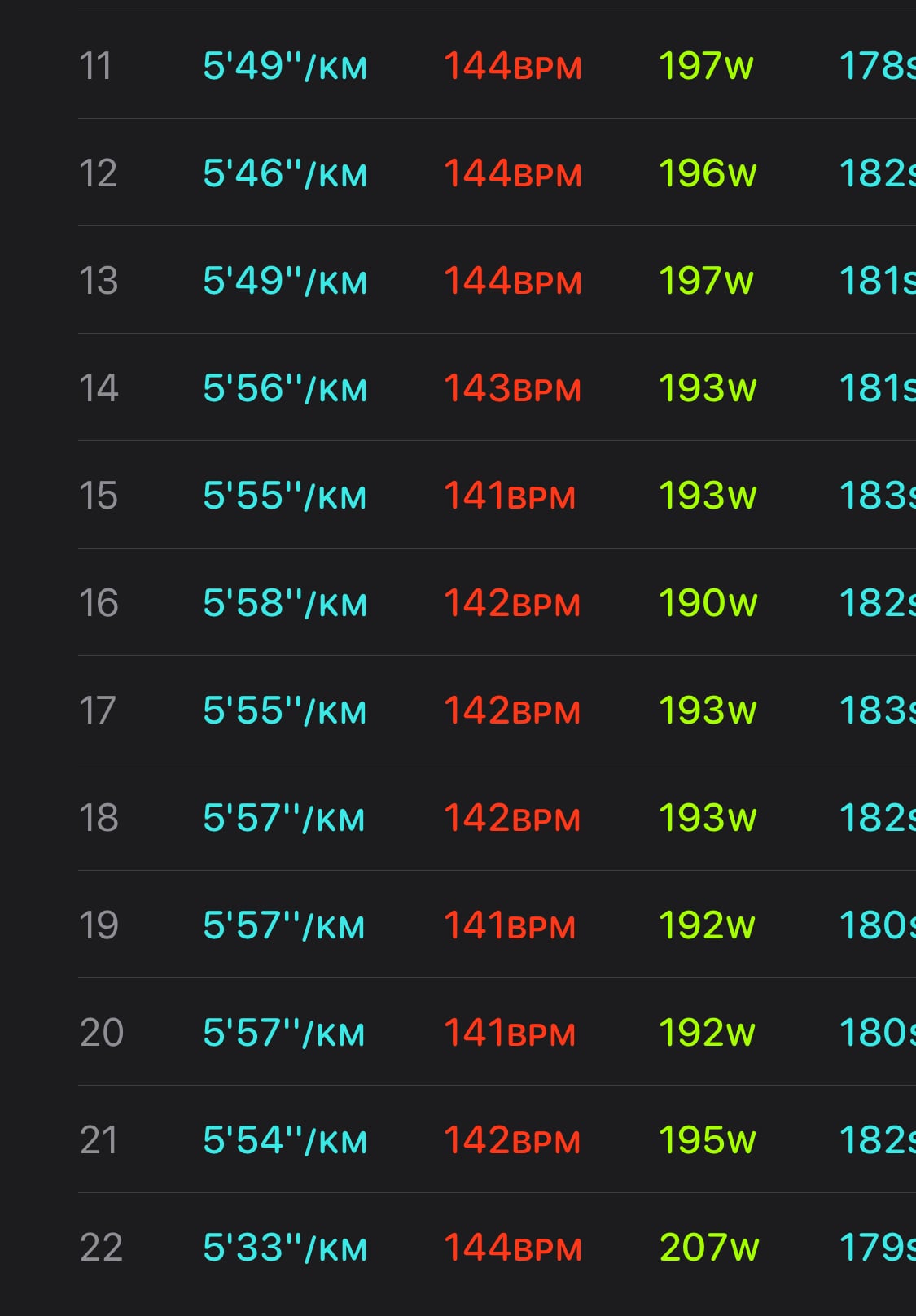
Task: Select split 11 row number
Action: [95, 66]
